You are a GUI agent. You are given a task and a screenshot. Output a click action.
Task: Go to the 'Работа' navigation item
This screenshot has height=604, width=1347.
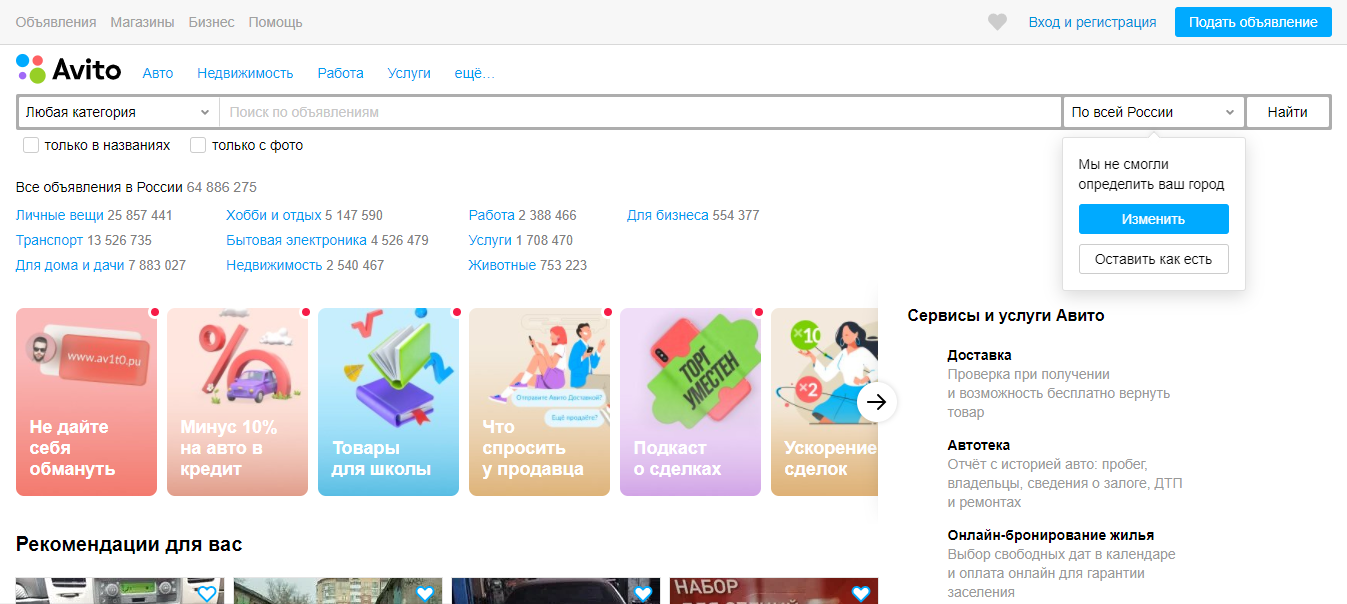click(x=341, y=73)
